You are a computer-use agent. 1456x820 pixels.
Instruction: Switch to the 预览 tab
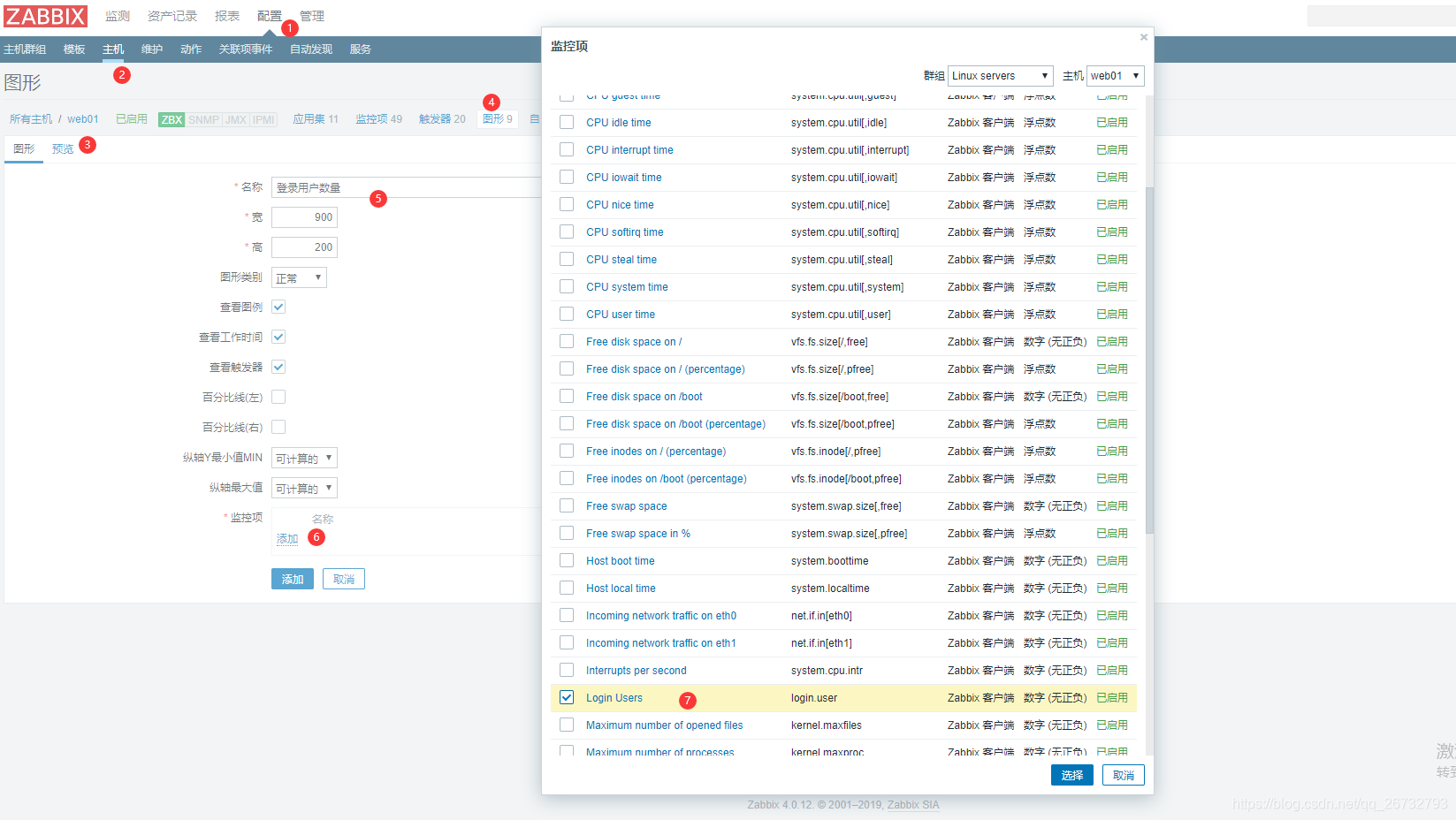click(x=63, y=149)
